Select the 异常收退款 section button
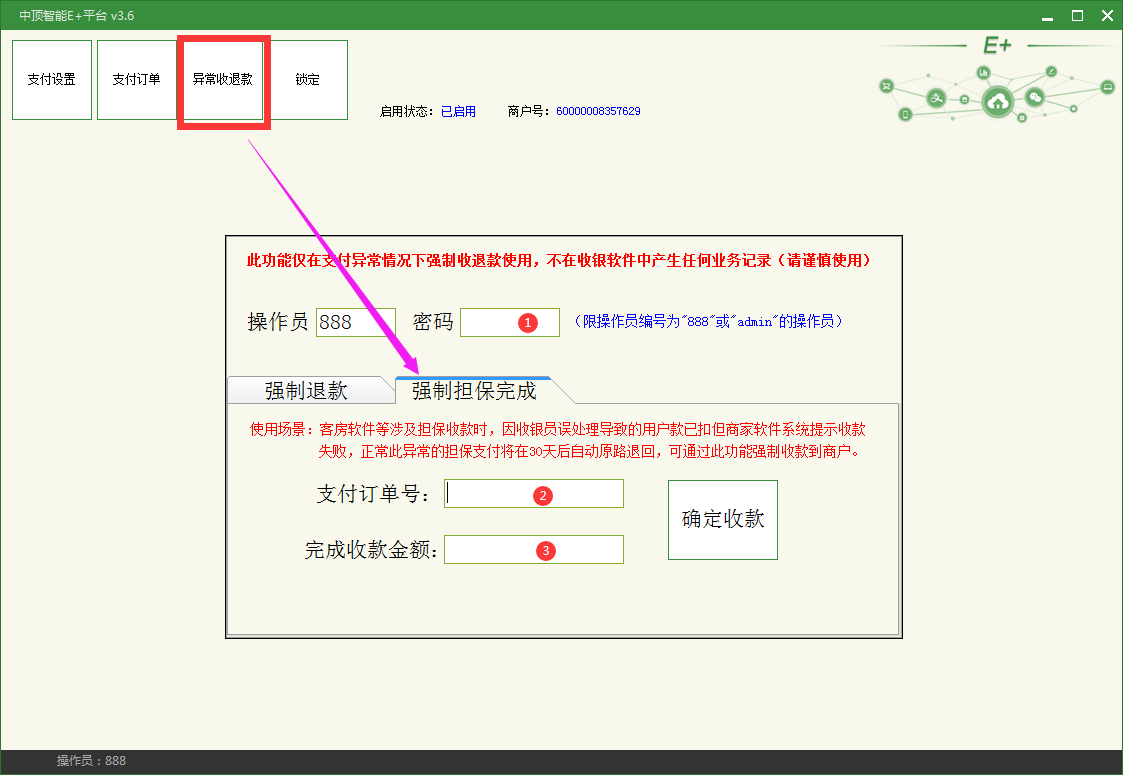Screen dimensions: 1123x775 pyautogui.click(x=223, y=80)
